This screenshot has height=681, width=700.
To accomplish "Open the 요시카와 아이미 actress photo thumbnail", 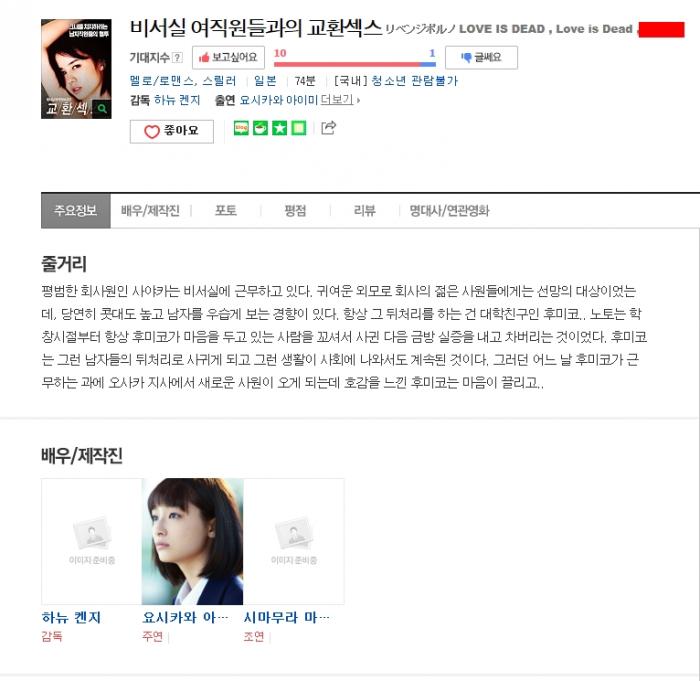I will [192, 541].
